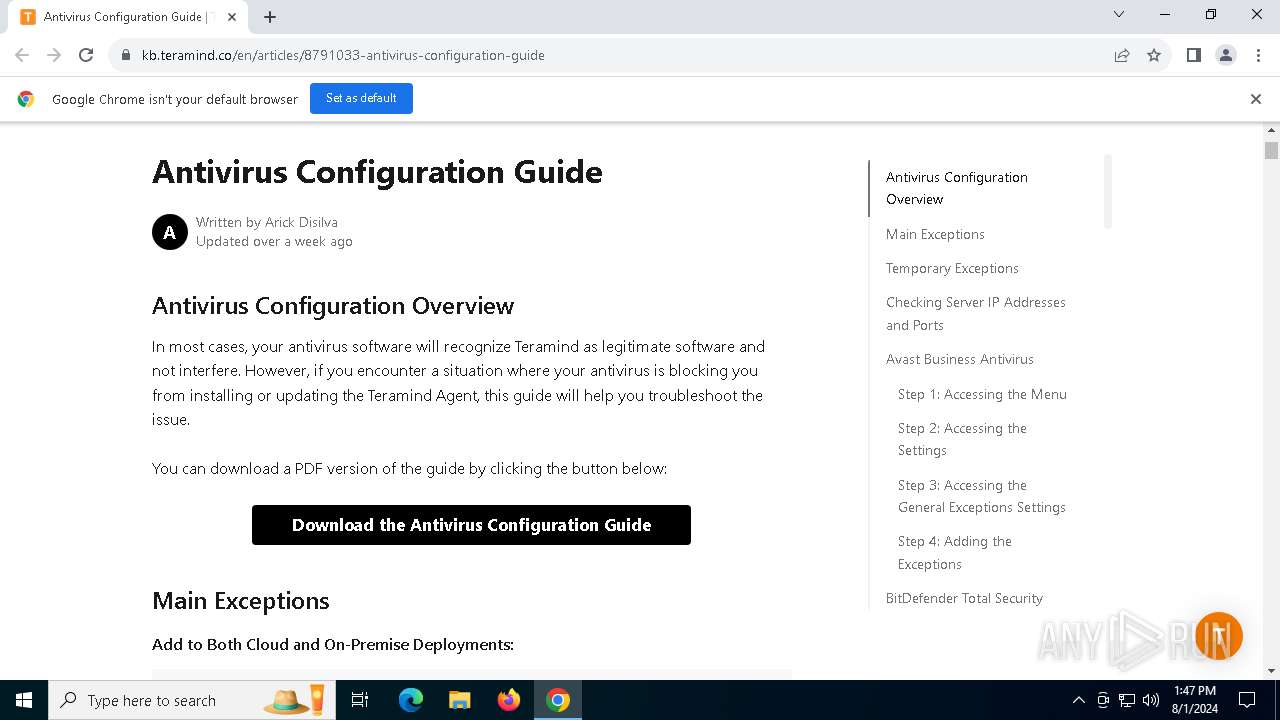Open Step 4: Adding the Exceptions
The image size is (1280, 720).
[x=955, y=552]
